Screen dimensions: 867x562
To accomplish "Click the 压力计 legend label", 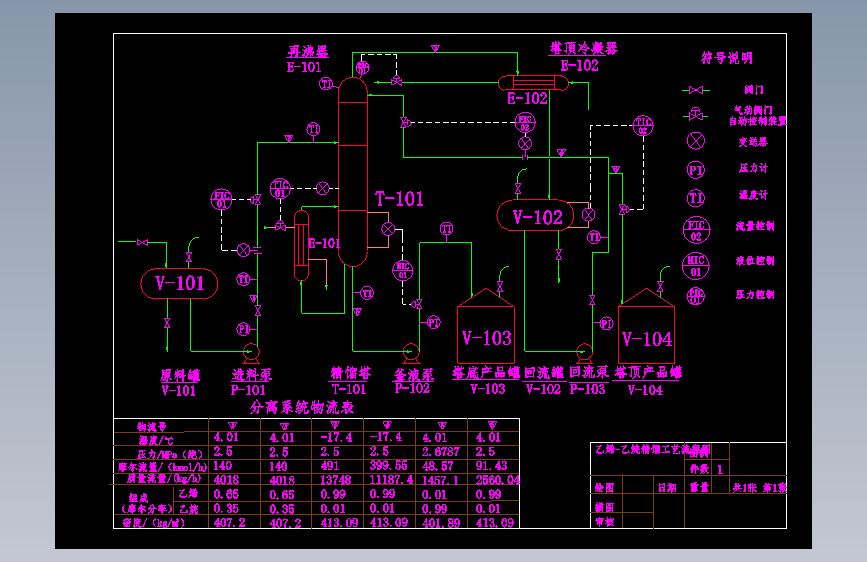I will point(753,168).
